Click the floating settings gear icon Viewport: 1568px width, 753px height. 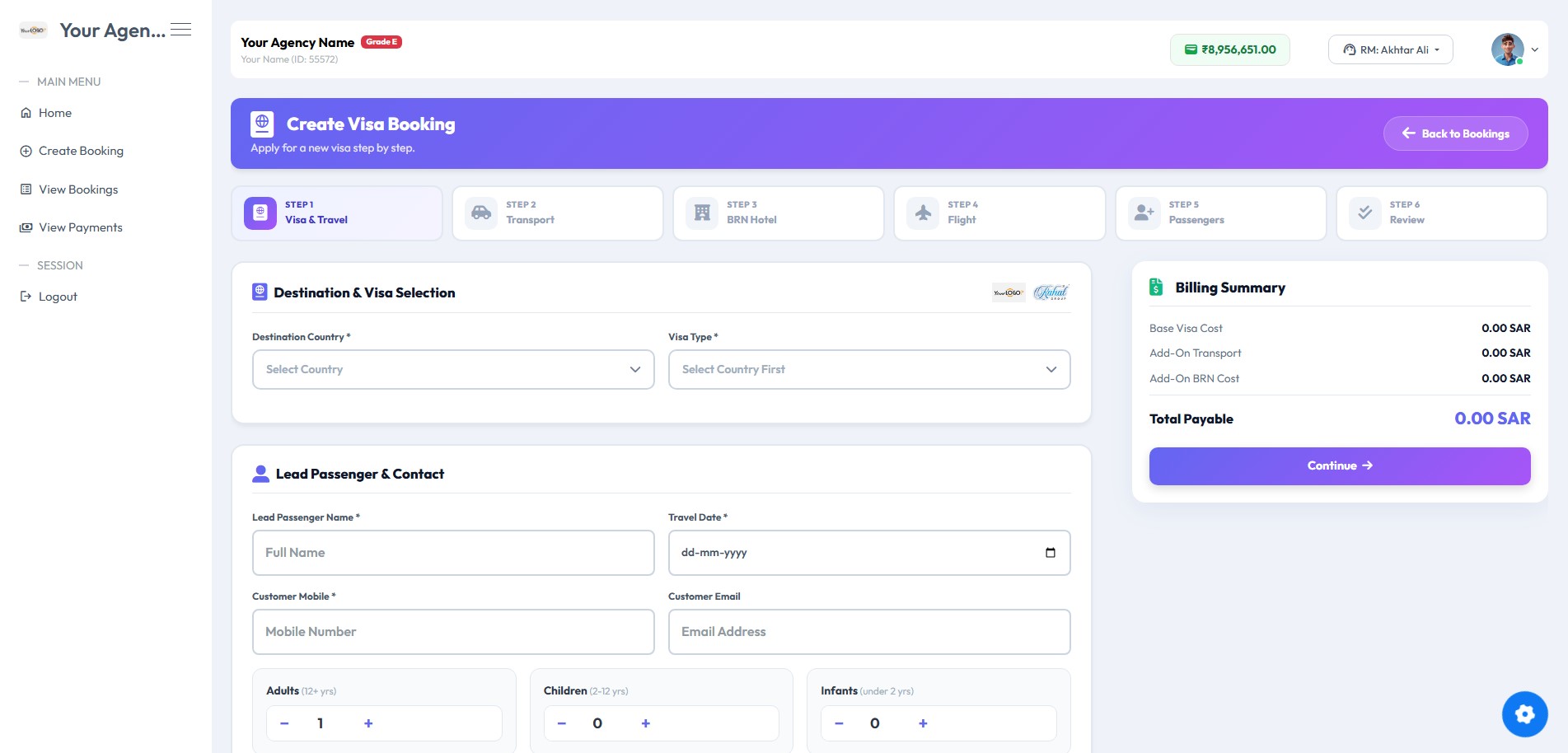point(1524,713)
